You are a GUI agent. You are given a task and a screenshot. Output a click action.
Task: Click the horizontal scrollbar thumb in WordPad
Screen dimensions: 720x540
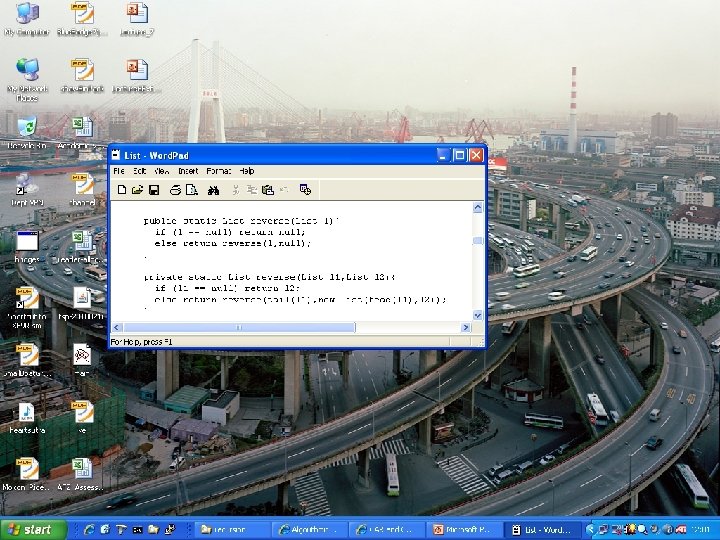239,327
